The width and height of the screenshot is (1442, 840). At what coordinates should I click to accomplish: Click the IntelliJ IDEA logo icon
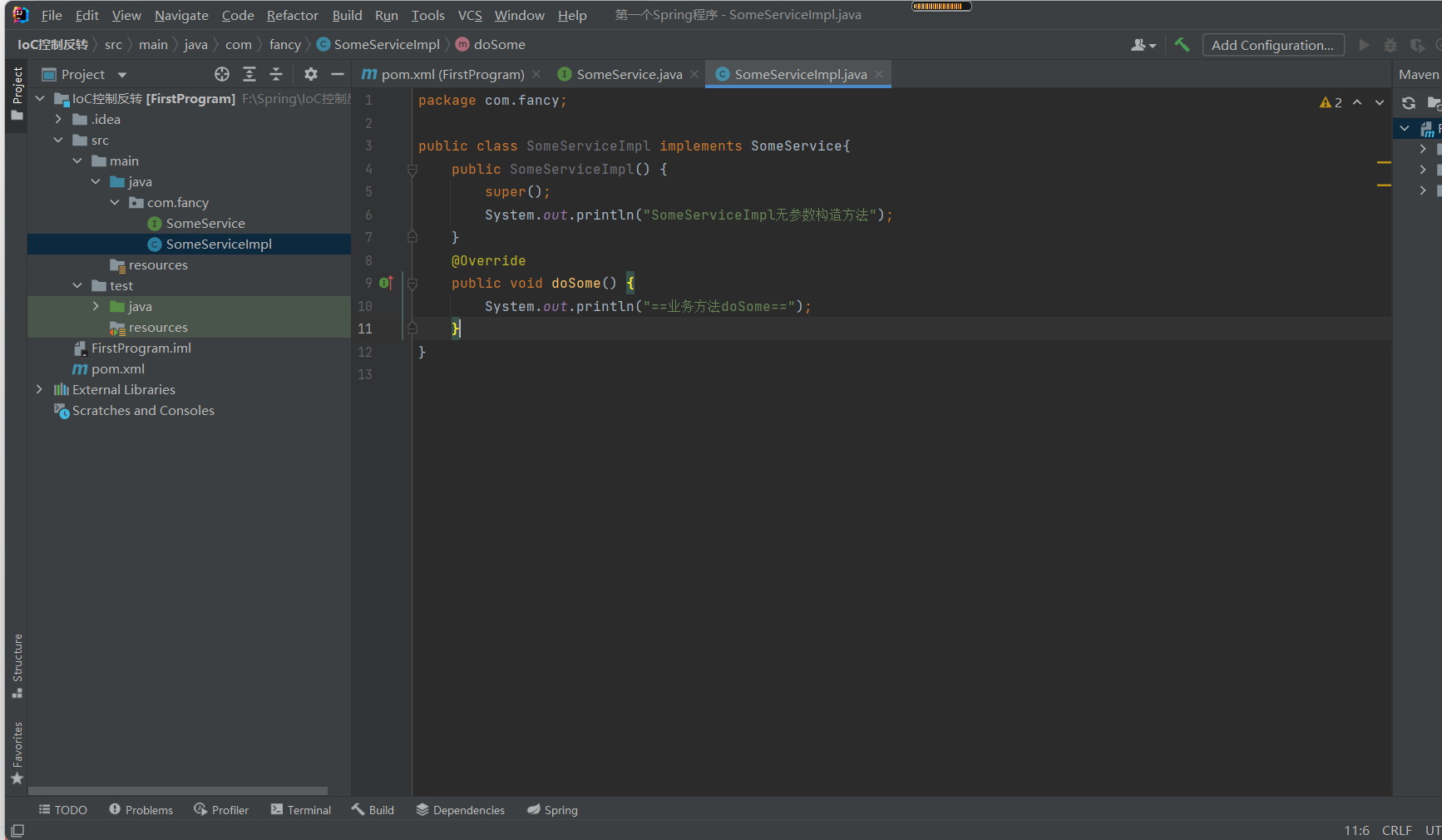21,15
